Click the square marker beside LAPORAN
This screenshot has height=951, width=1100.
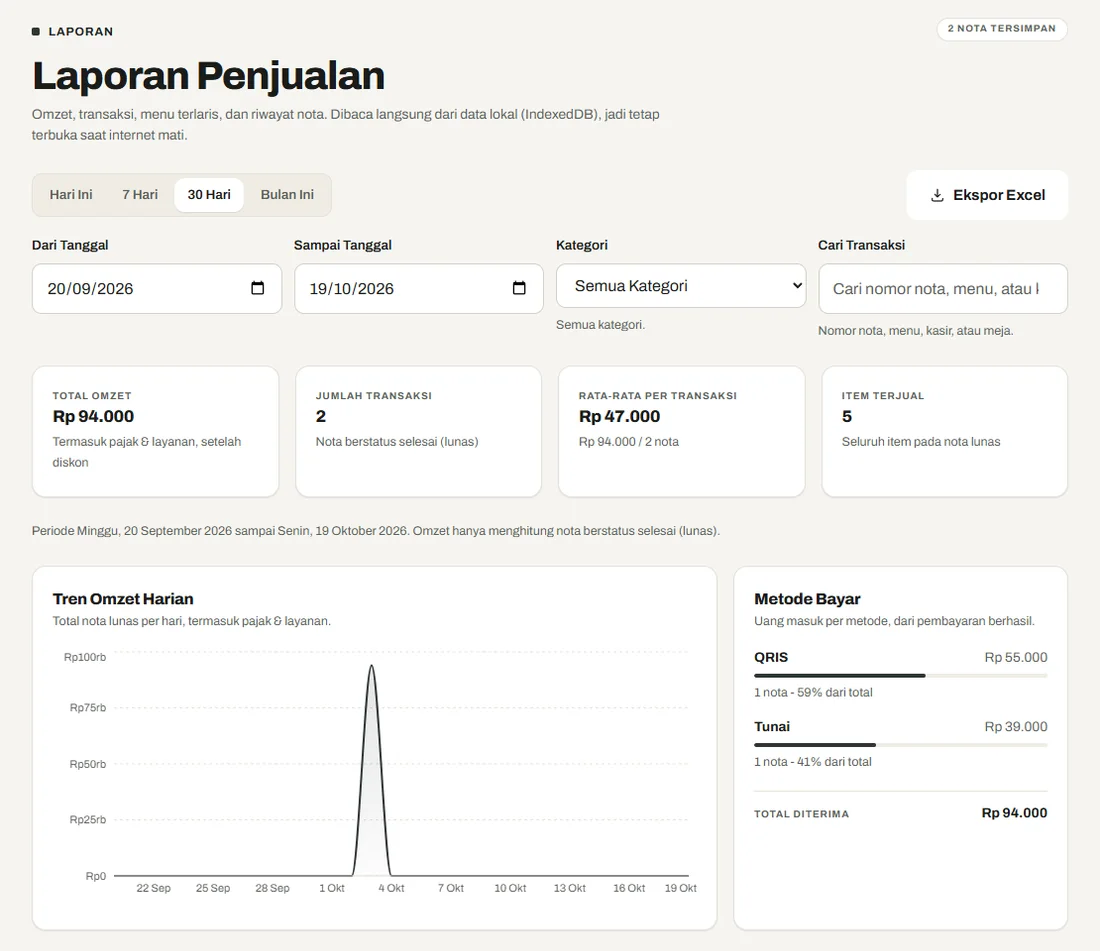pyautogui.click(x=36, y=32)
